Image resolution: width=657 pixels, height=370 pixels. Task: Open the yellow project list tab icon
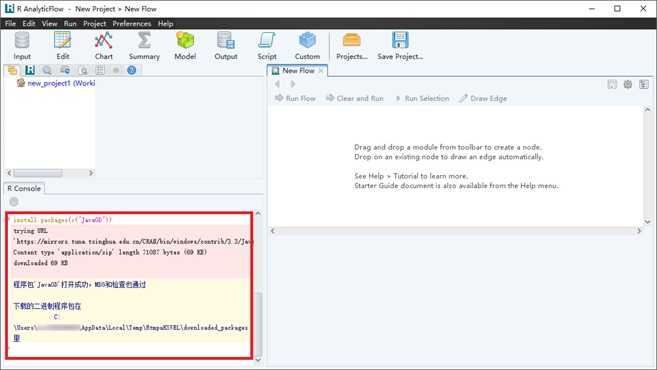point(13,70)
